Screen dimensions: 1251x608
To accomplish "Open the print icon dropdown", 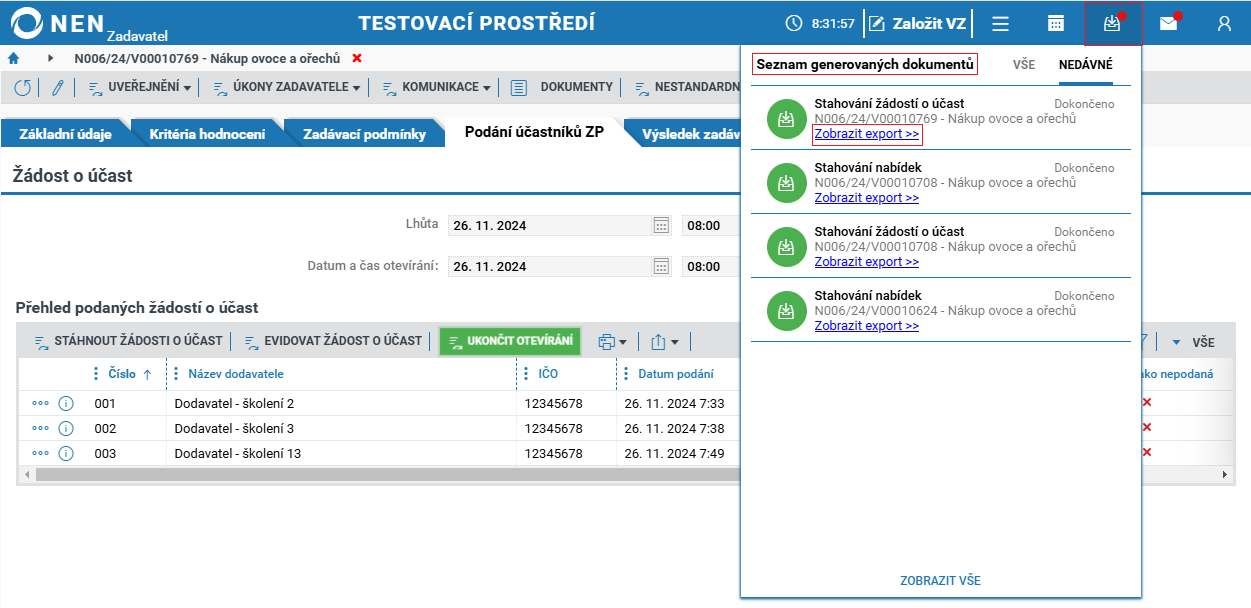I will point(612,342).
